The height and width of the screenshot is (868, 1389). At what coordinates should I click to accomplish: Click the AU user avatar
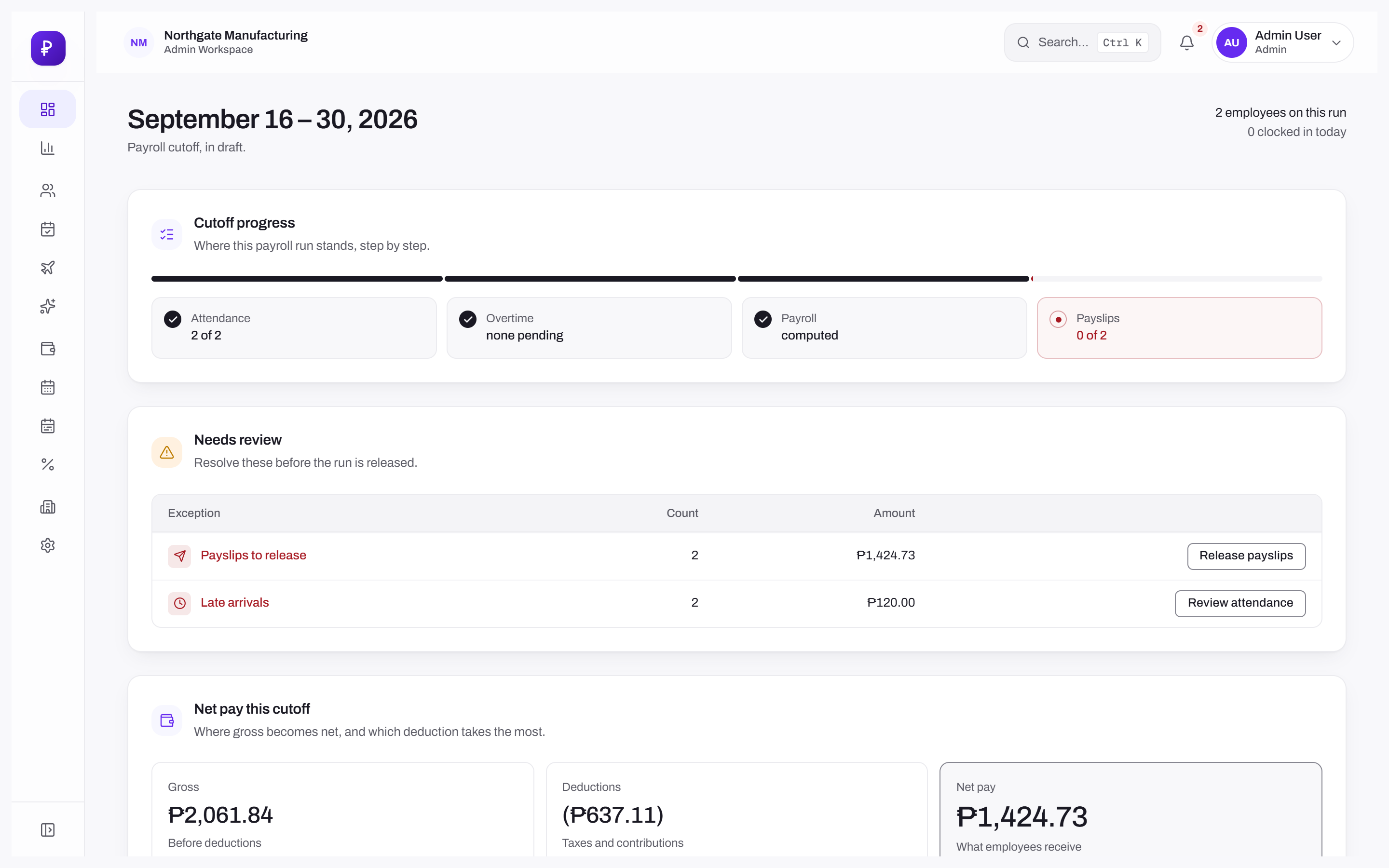(x=1231, y=42)
